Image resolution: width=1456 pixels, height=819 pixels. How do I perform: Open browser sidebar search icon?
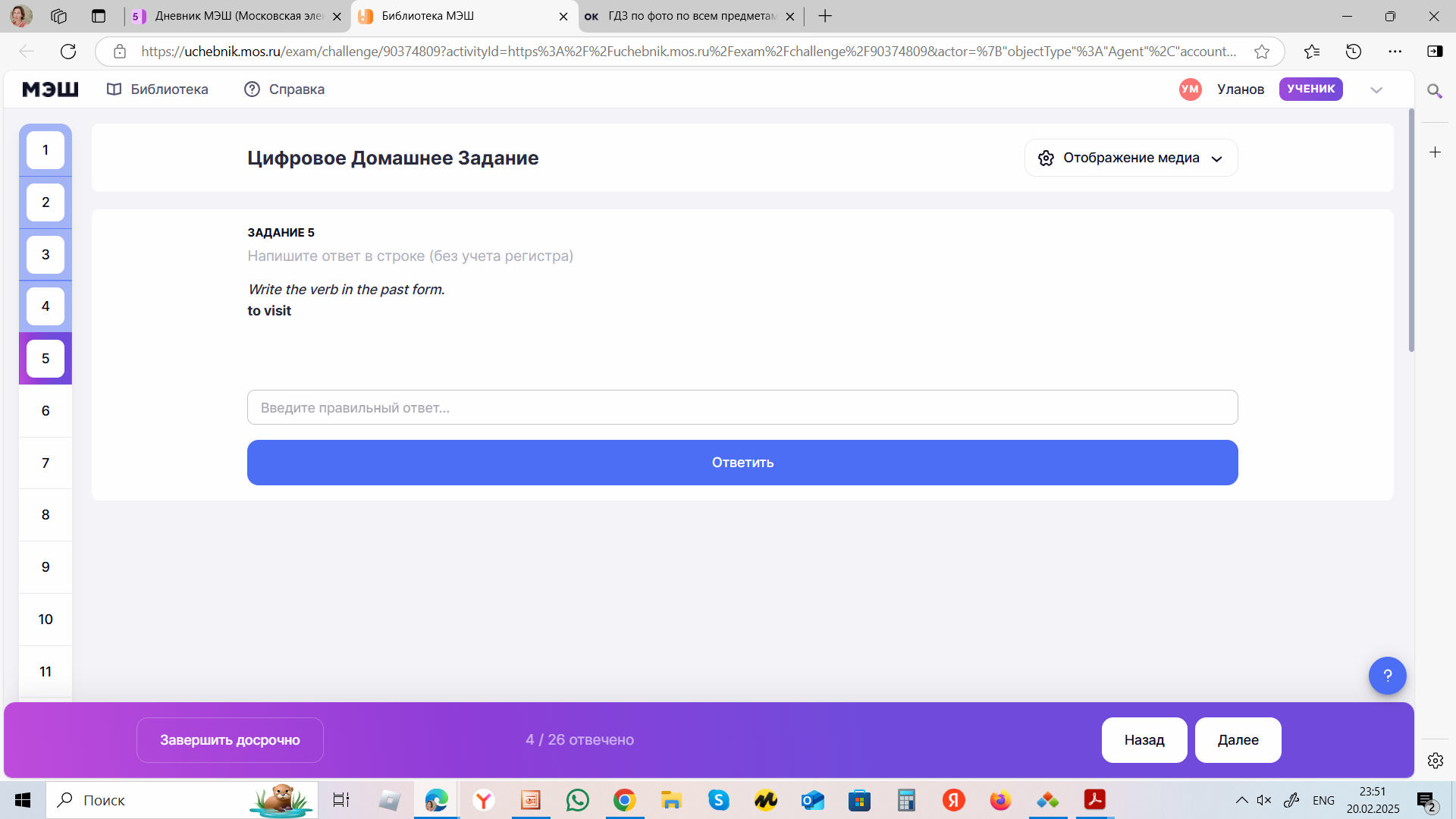point(1434,92)
